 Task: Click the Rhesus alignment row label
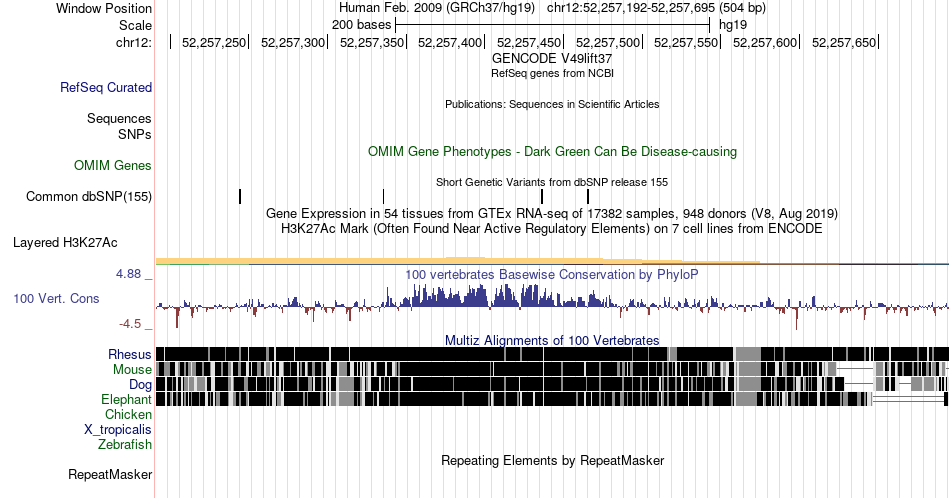(x=130, y=354)
